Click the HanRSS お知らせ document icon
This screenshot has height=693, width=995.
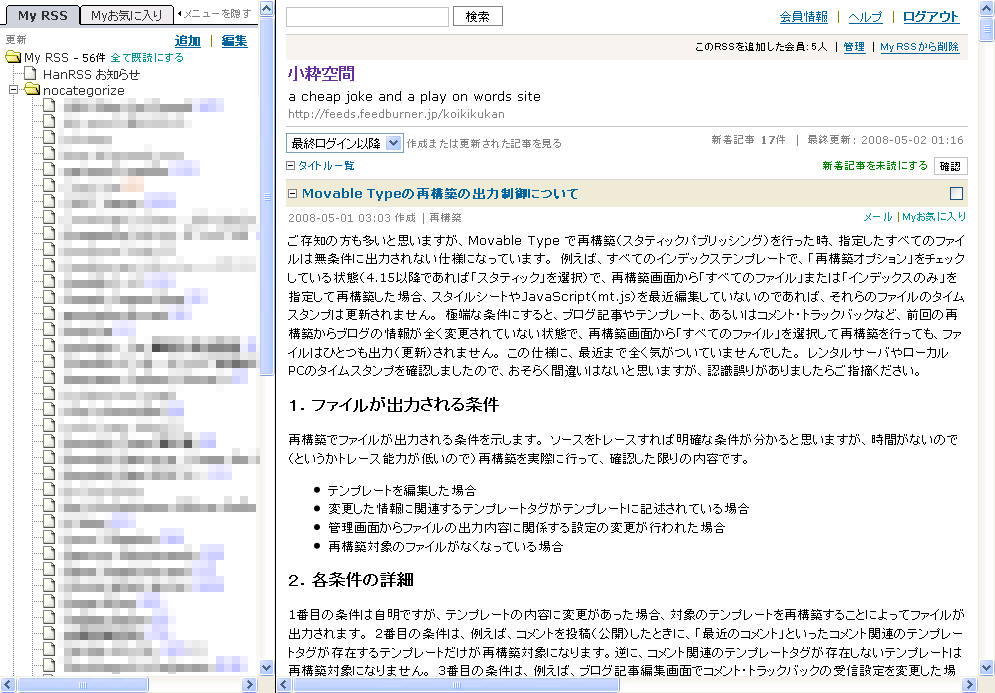pos(30,74)
